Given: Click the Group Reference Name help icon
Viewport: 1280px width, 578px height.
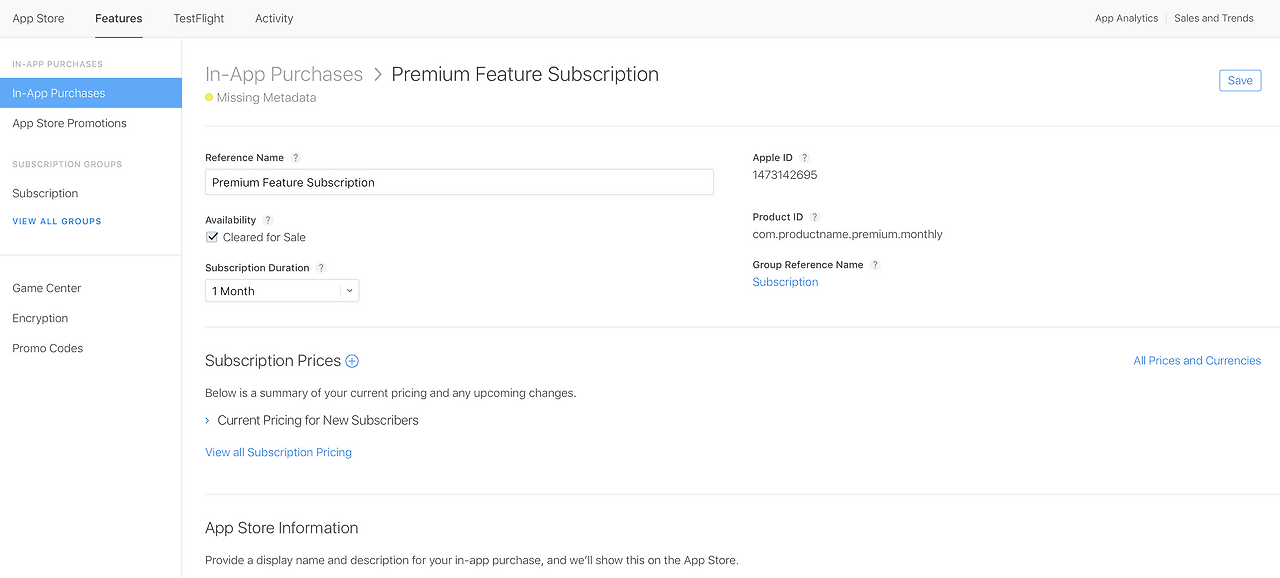Looking at the screenshot, I should click(x=875, y=265).
